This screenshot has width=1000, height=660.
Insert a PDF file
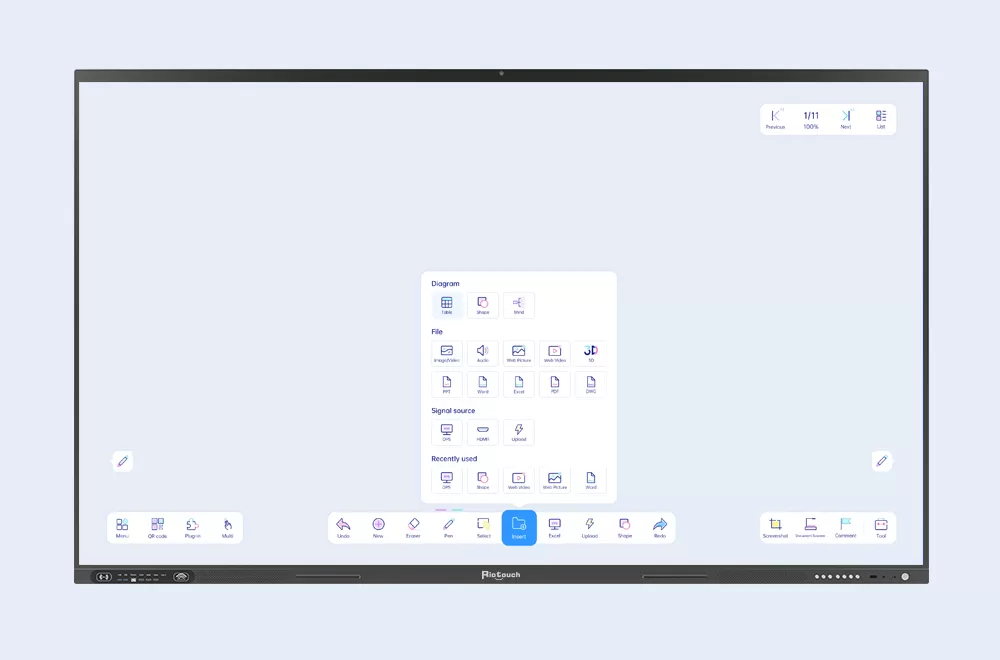pos(555,385)
